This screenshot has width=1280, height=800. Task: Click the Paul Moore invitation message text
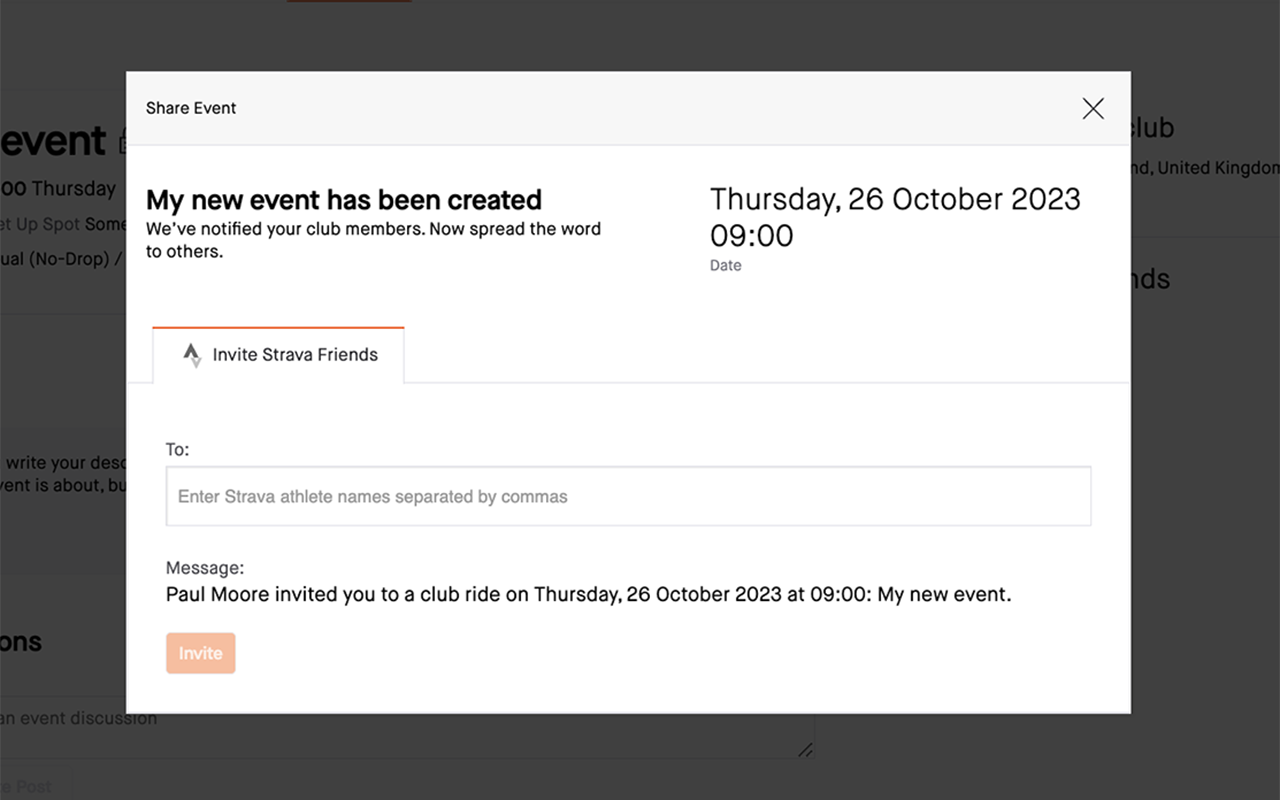[x=589, y=595]
